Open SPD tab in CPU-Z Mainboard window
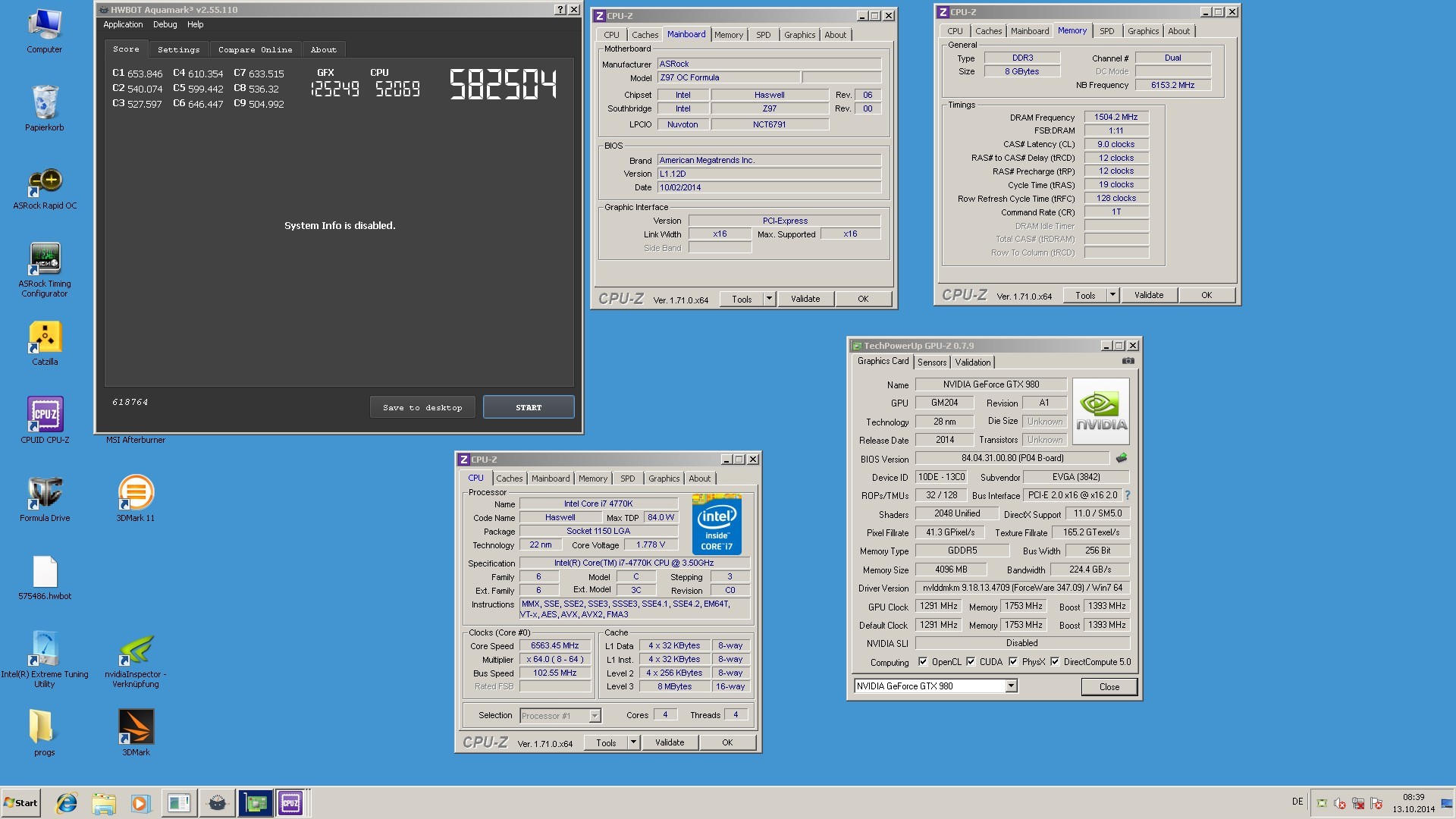 pos(763,35)
